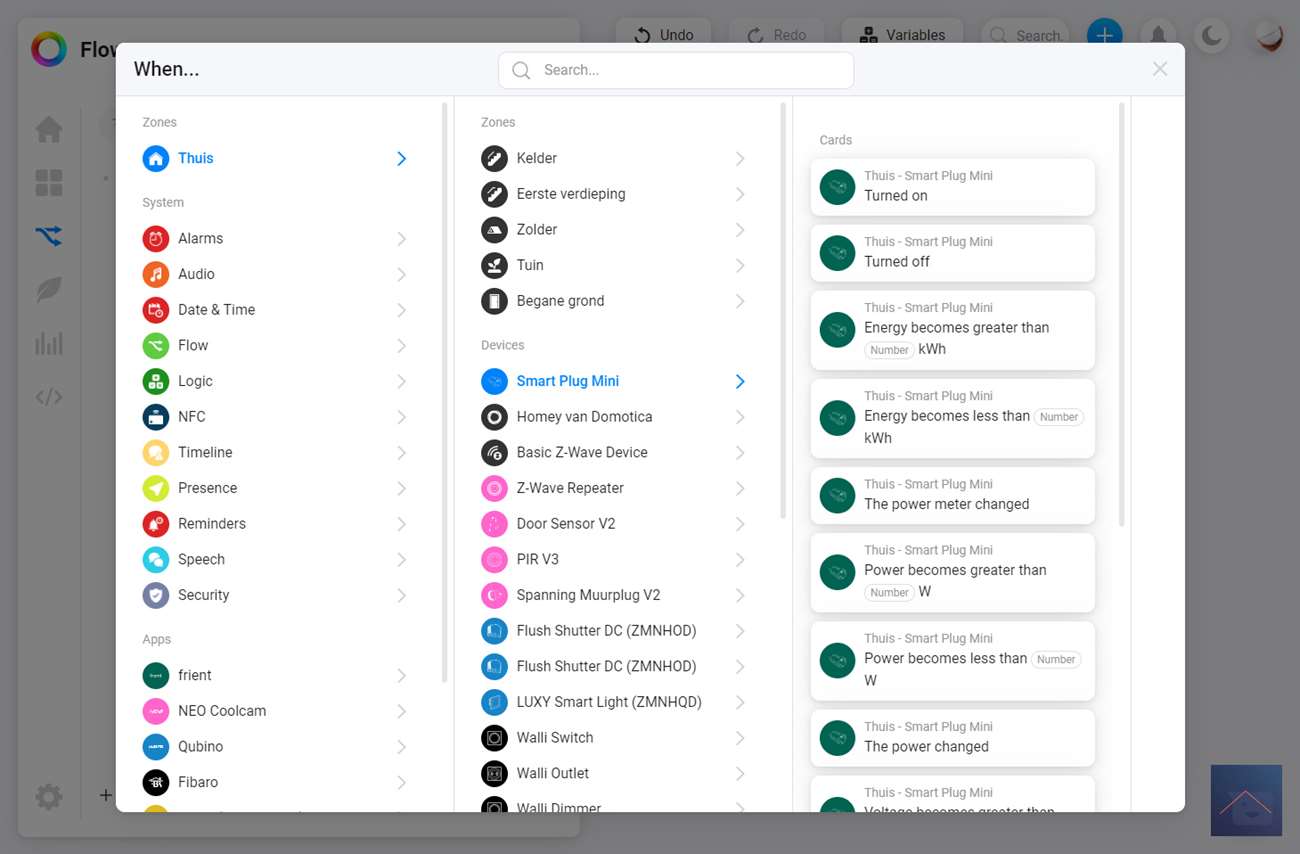Screen dimensions: 1300x854
Task: Click the search field in When dialog
Action: [676, 70]
